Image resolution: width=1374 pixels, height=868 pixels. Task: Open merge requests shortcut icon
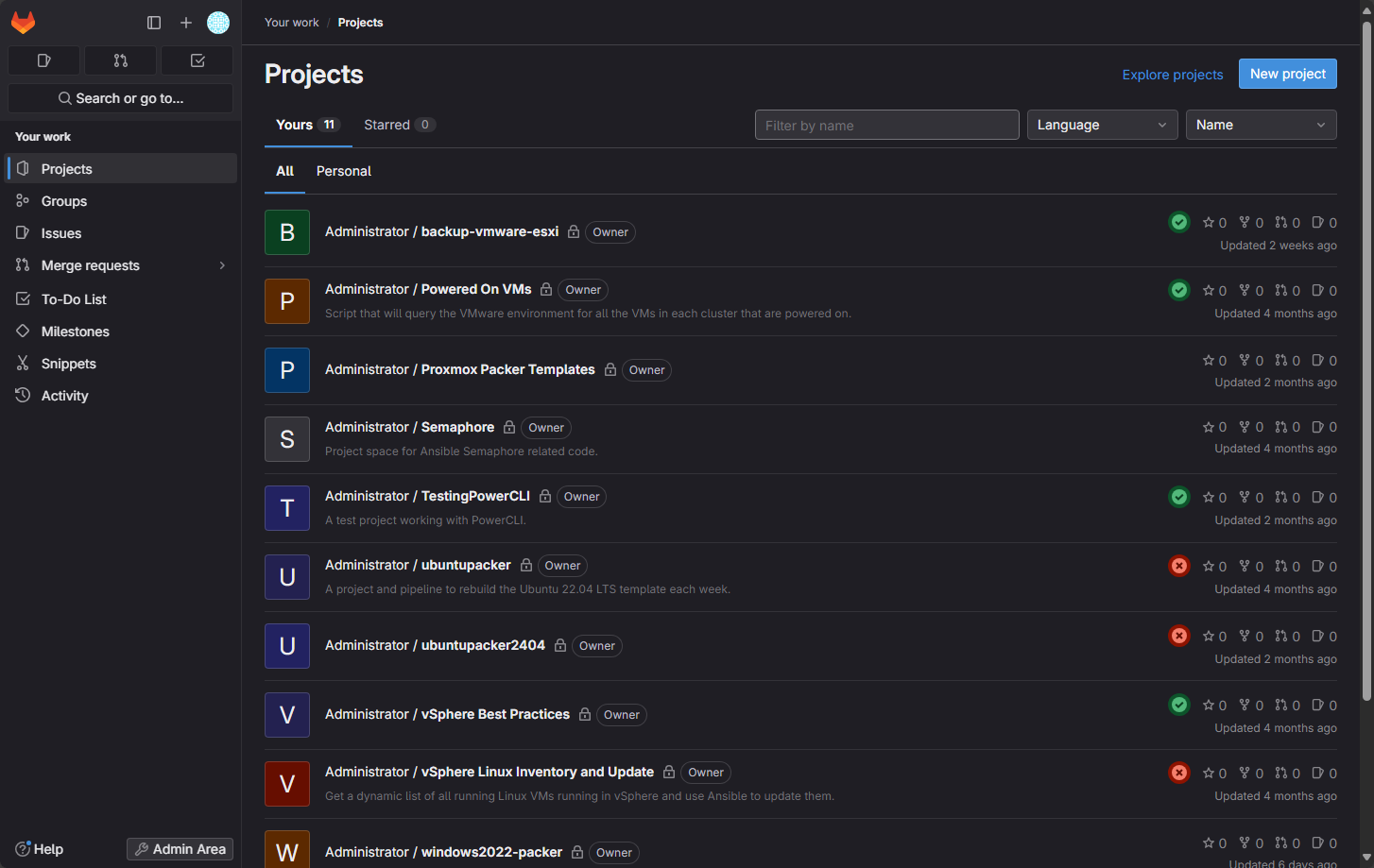point(120,60)
